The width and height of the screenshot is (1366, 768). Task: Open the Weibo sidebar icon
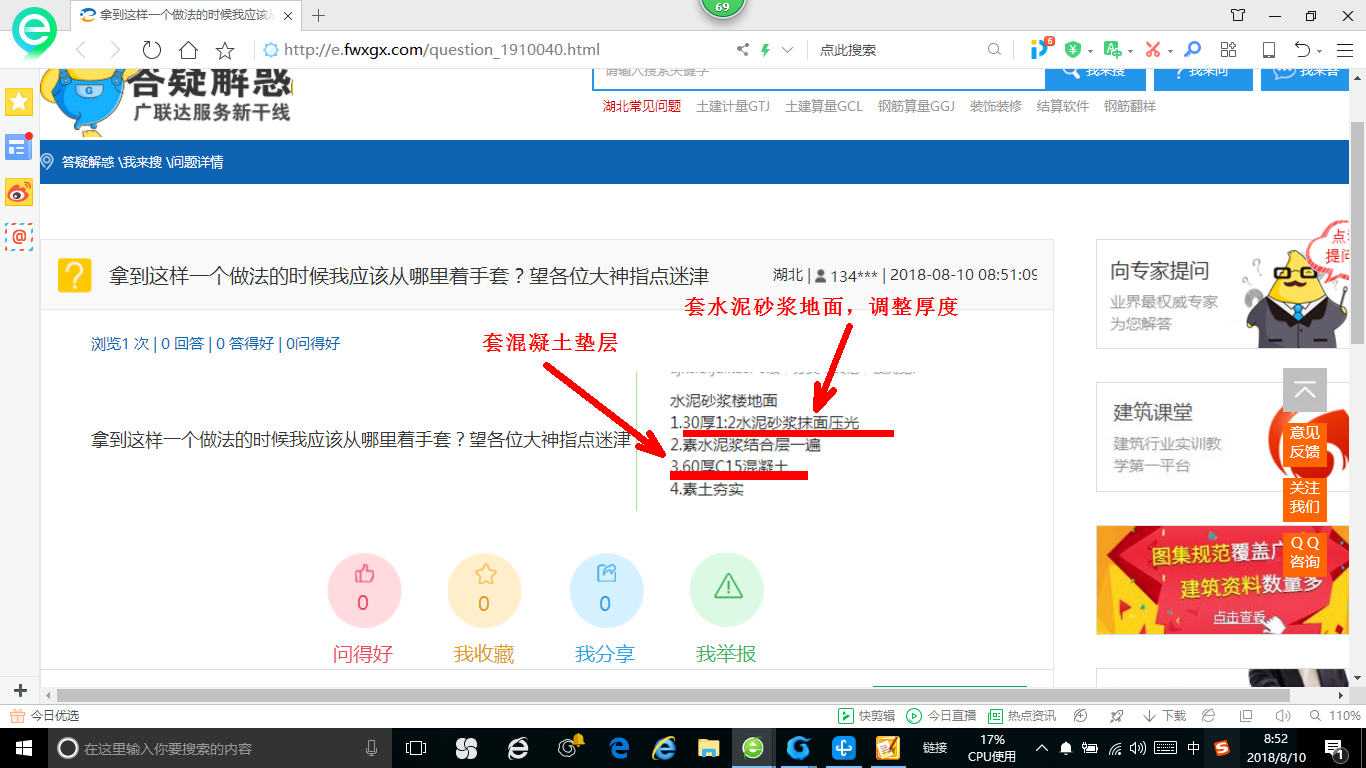coord(19,192)
